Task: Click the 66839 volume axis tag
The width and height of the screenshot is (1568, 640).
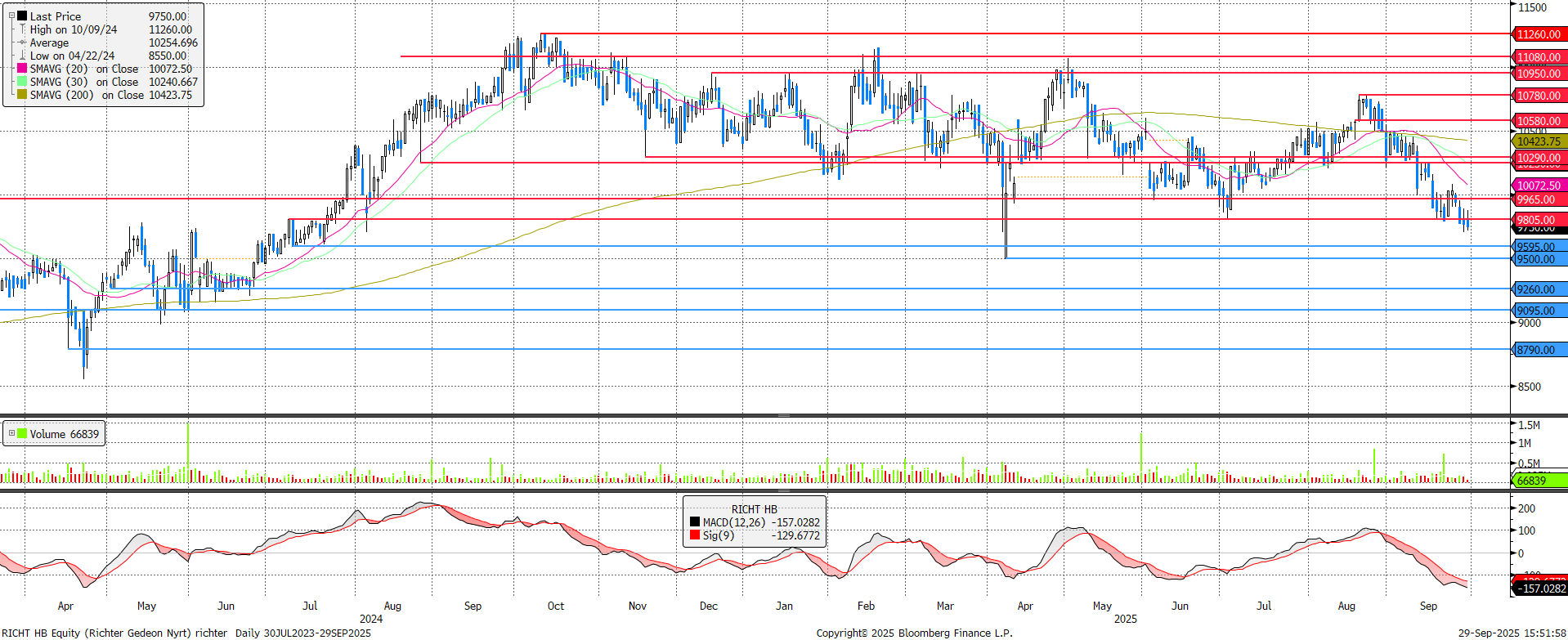Action: pos(1539,481)
